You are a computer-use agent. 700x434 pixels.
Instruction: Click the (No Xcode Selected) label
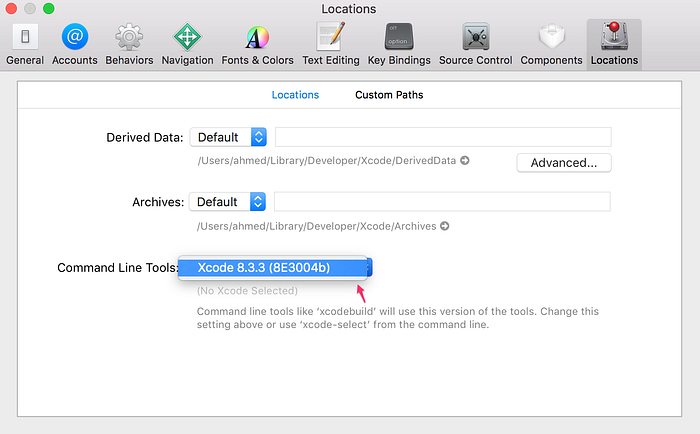[247, 291]
